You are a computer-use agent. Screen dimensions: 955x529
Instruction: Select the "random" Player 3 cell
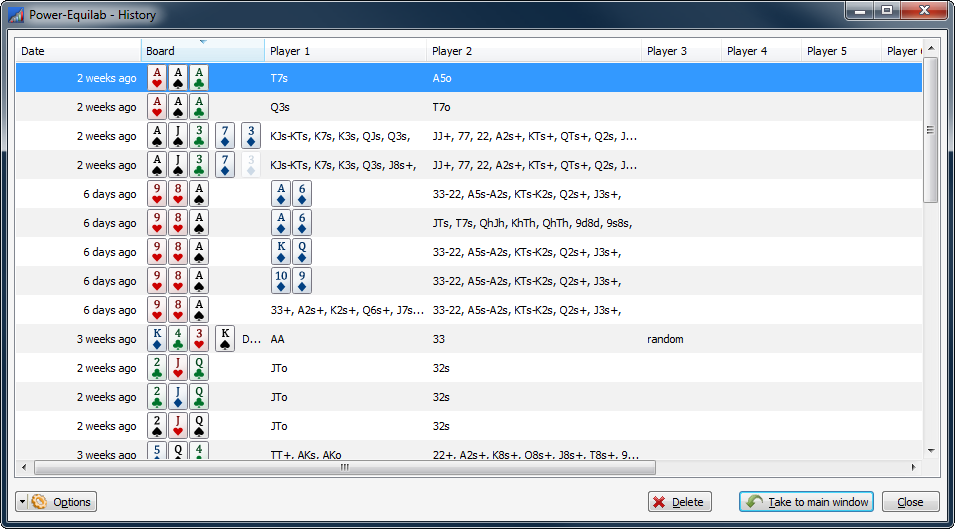click(665, 339)
